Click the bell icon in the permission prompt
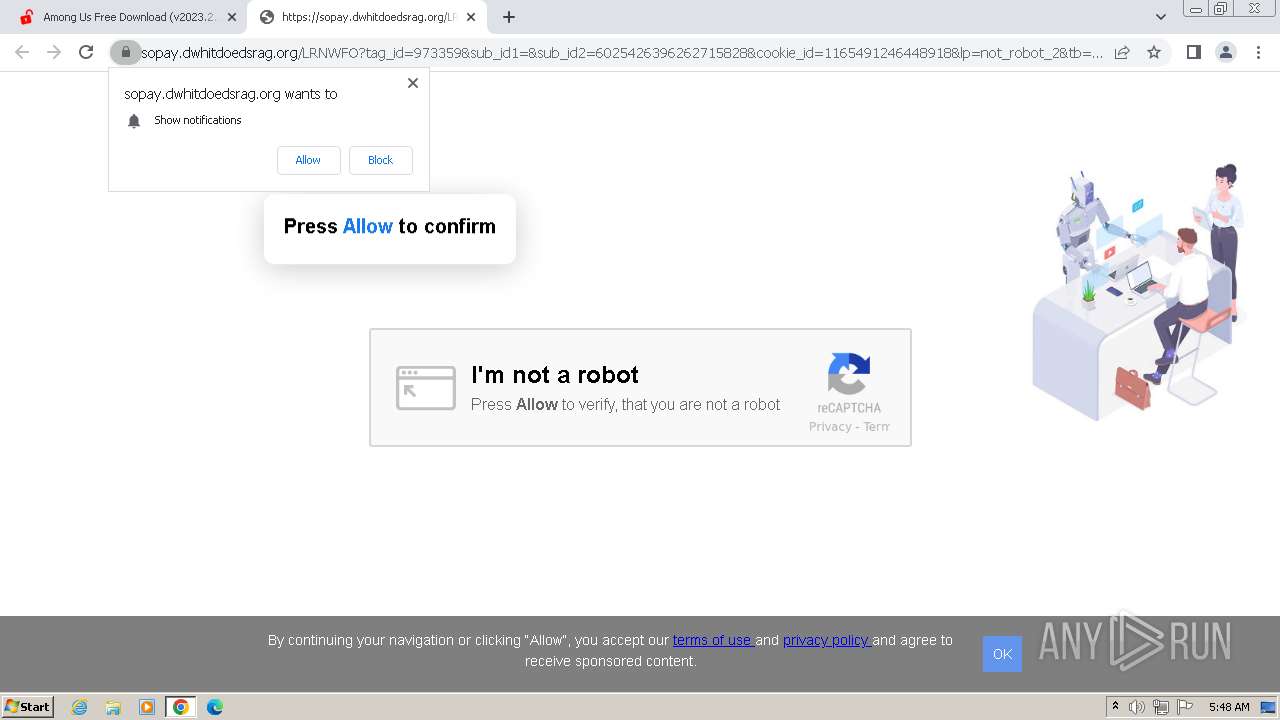Screen dimensions: 1280x720 click(134, 121)
